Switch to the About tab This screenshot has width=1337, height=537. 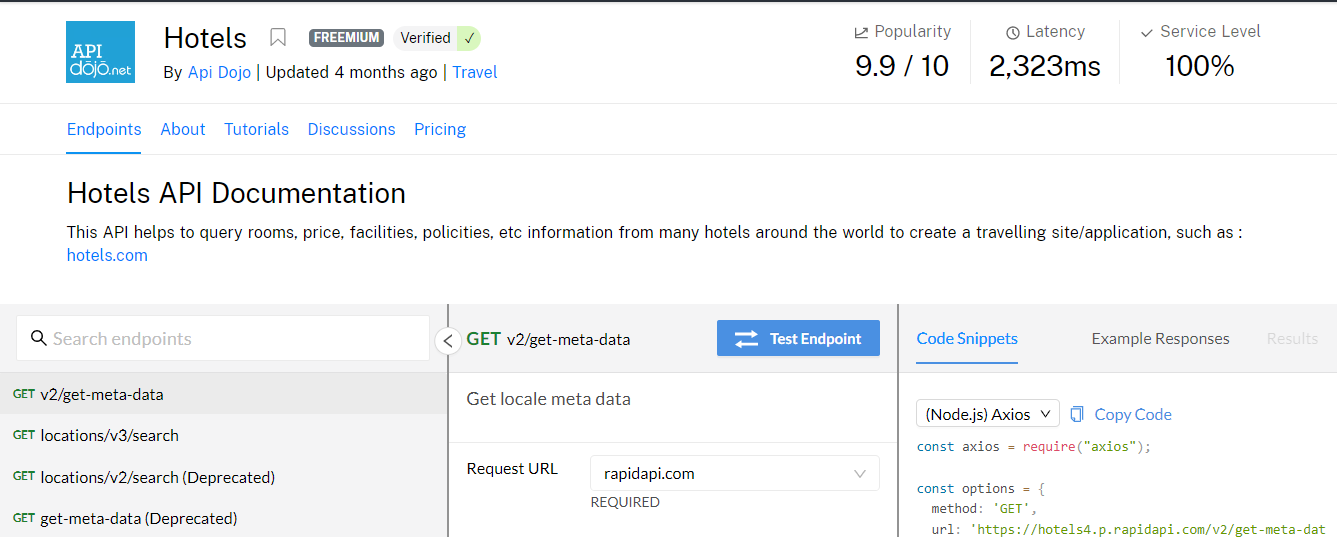pyautogui.click(x=183, y=129)
